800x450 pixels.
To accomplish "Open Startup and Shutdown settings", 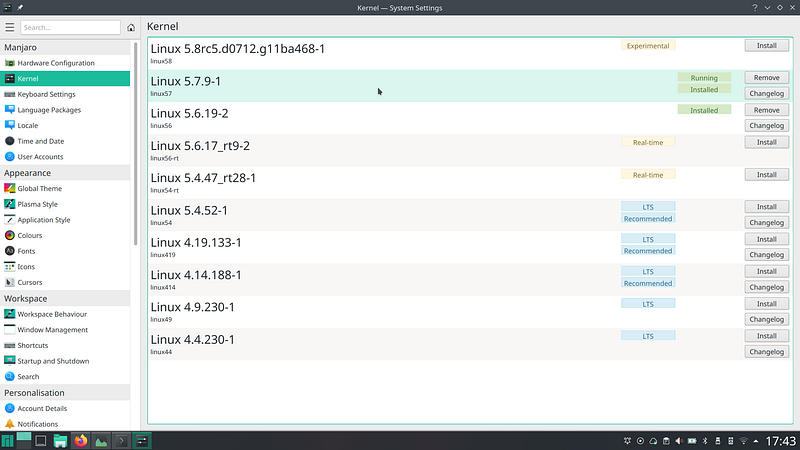I will (65, 361).
